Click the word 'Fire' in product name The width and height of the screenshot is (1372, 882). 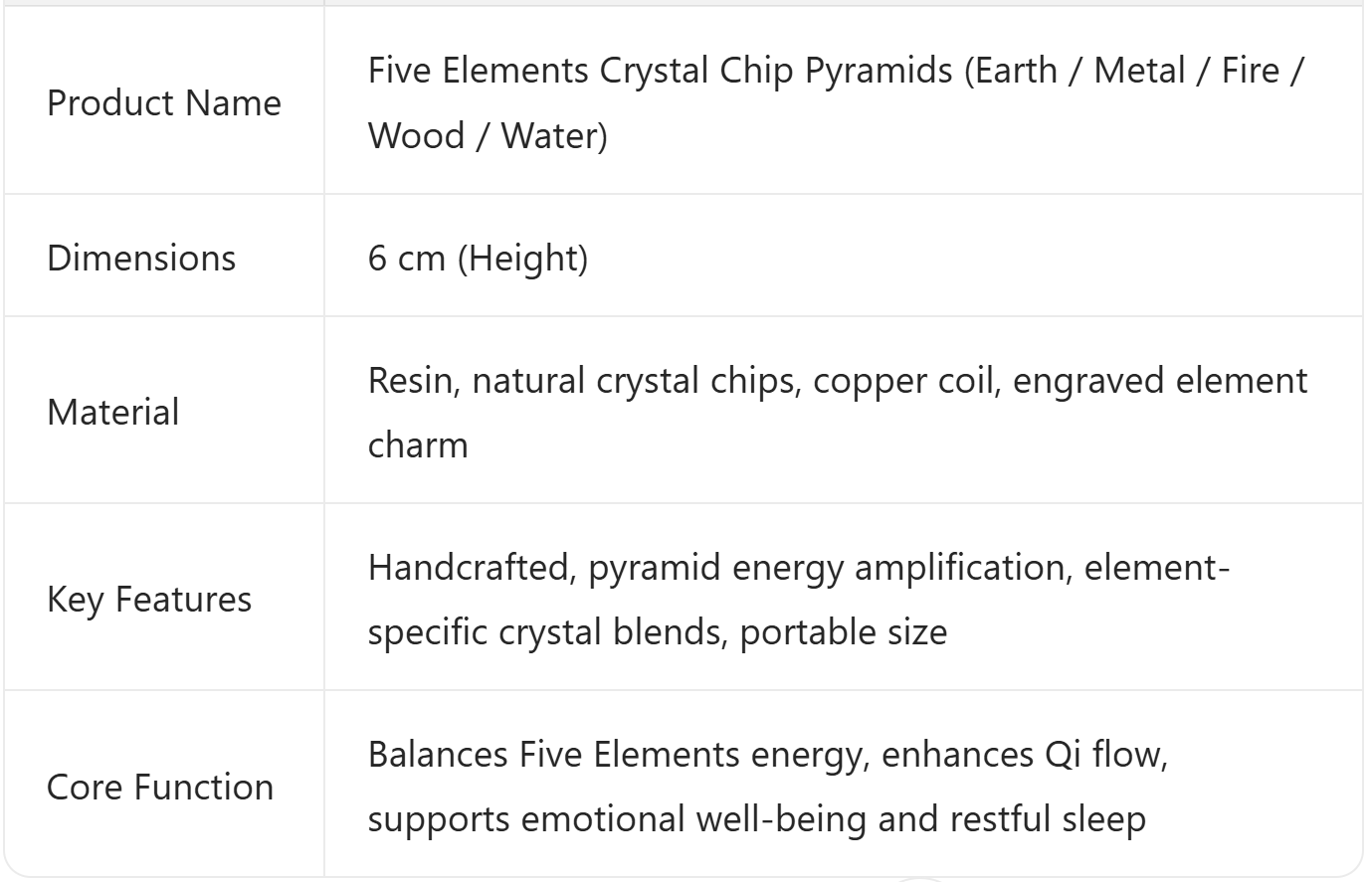coord(1251,71)
